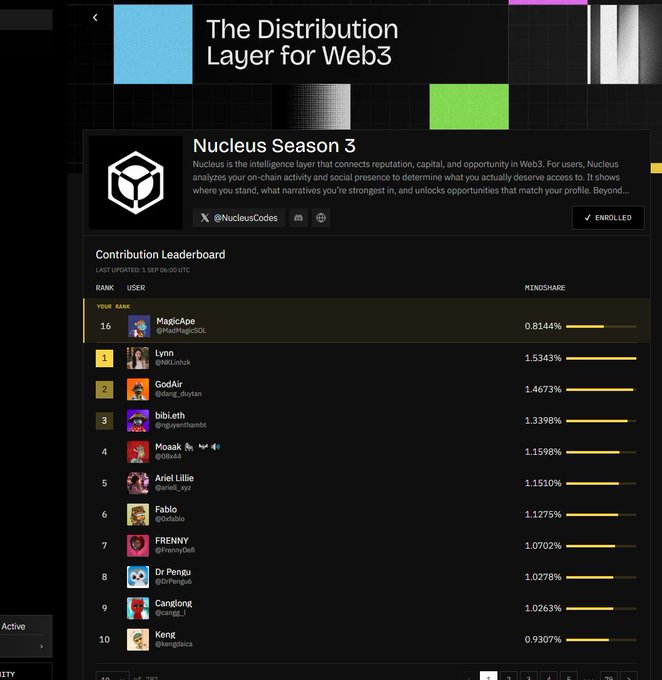Expand the sidebar chevron below Active
This screenshot has height=680, width=662.
(42, 647)
